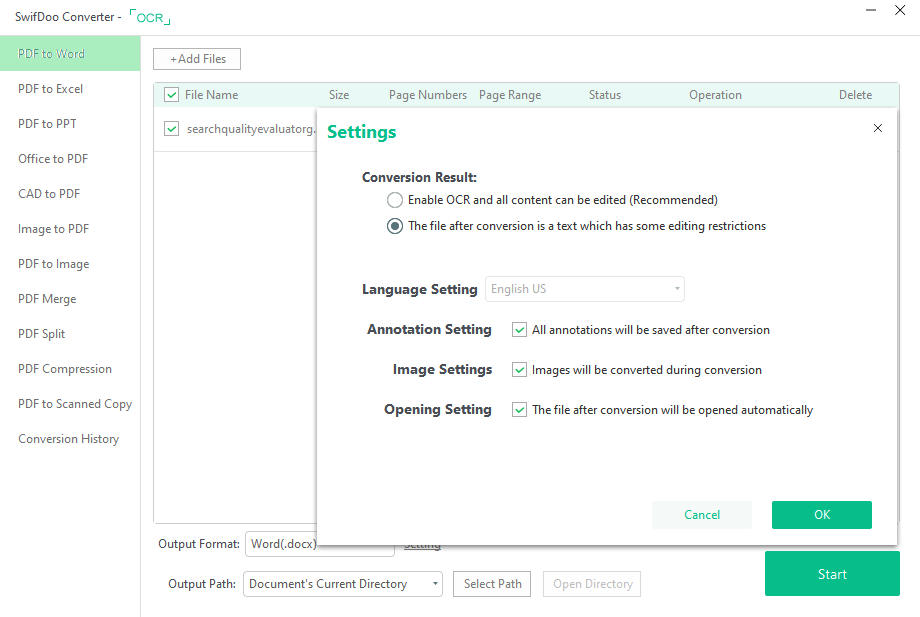Viewport: 920px width, 617px height.
Task: Uncheck the searchqualityevaluatorg file checkbox
Action: pyautogui.click(x=171, y=128)
